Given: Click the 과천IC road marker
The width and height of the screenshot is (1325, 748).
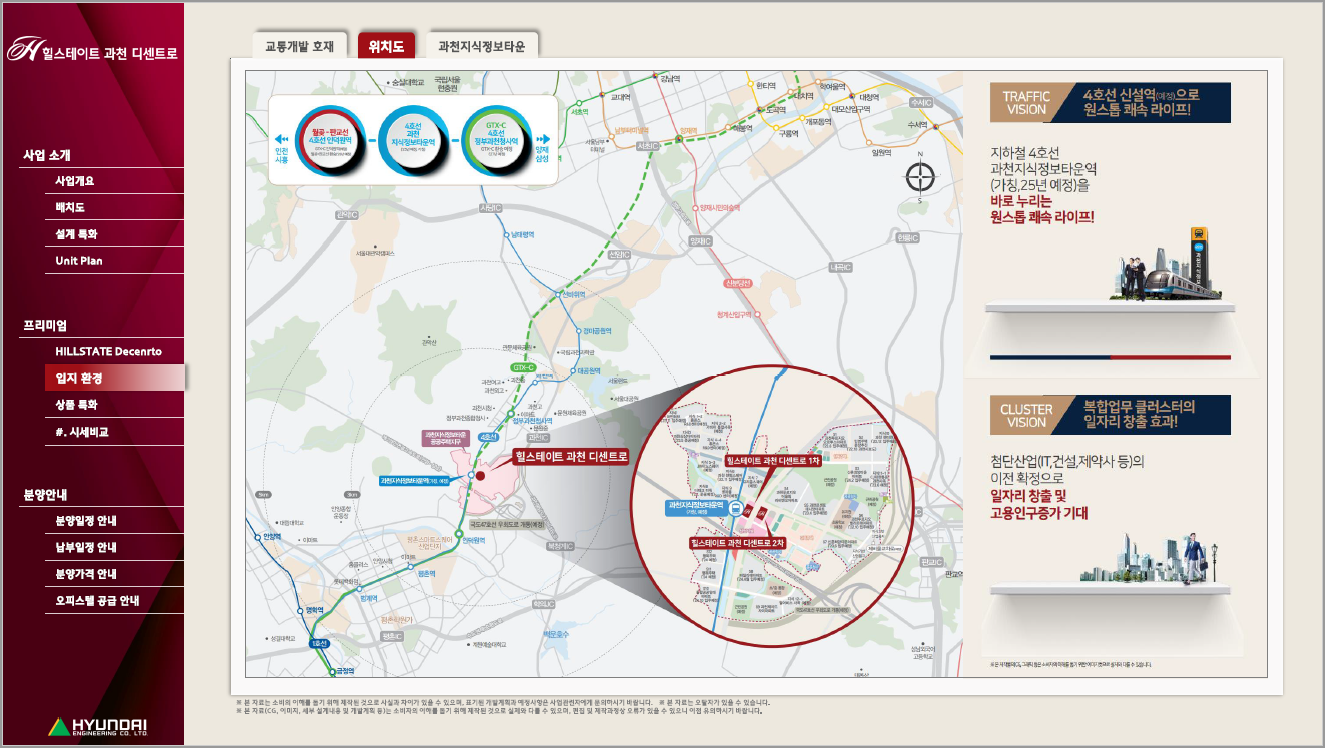Looking at the screenshot, I should click(538, 437).
